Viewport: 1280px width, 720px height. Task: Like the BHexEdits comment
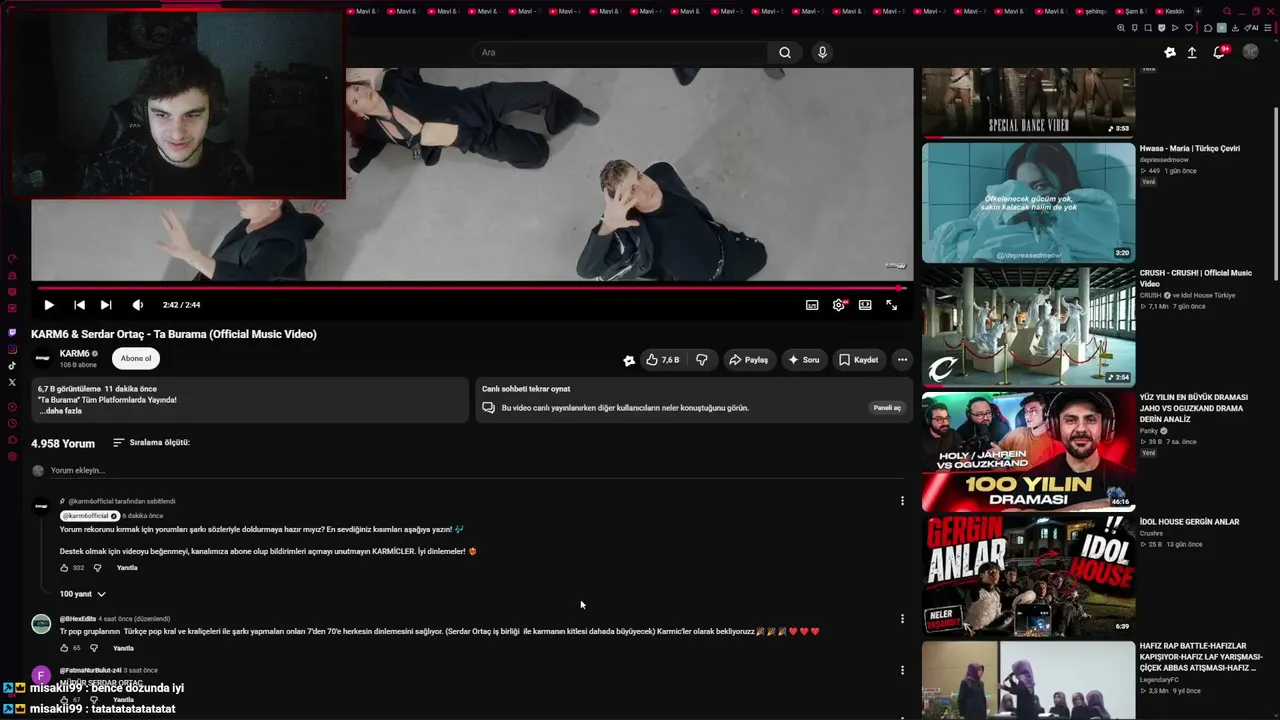(64, 648)
